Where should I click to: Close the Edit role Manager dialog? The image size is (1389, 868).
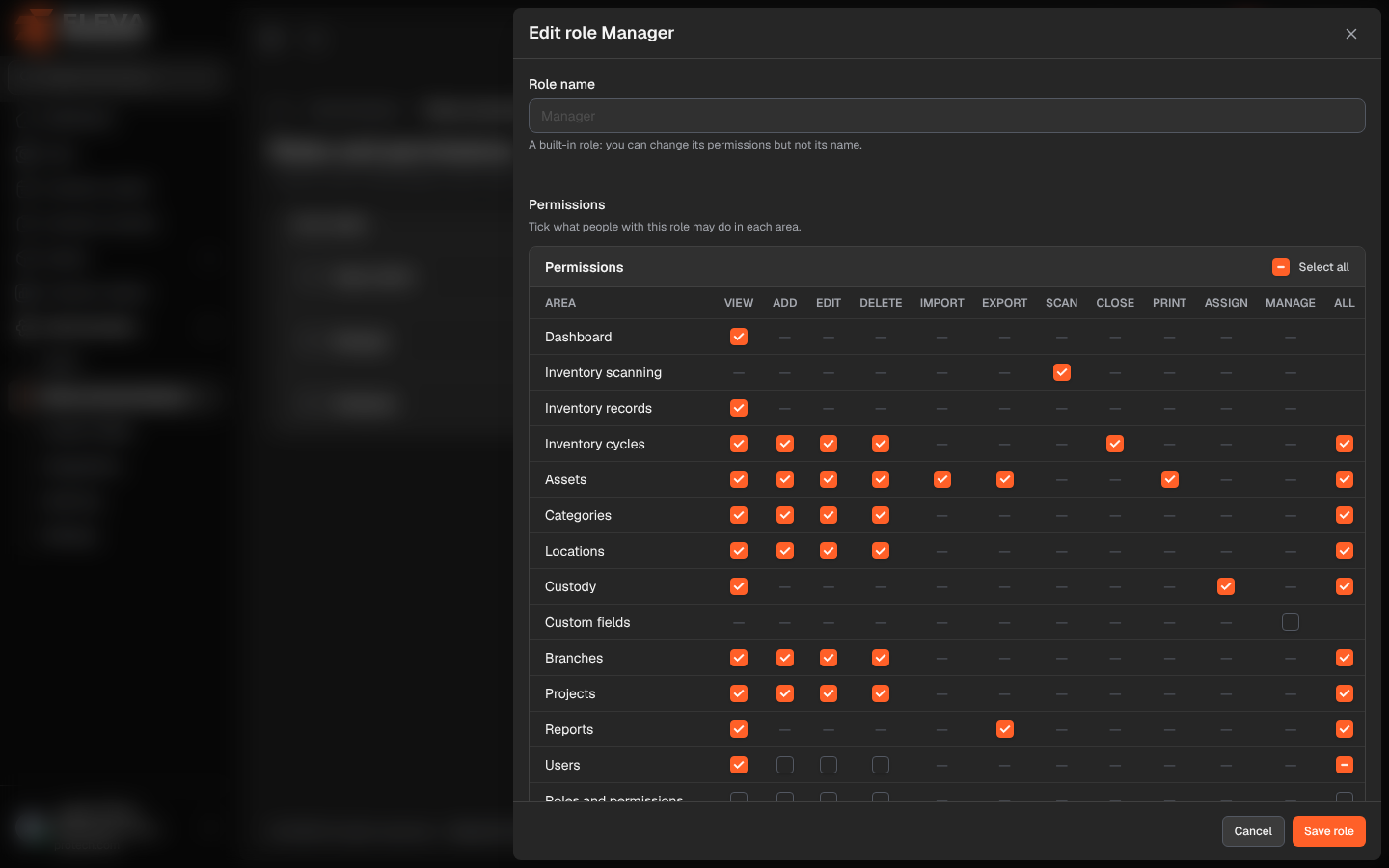point(1351,34)
